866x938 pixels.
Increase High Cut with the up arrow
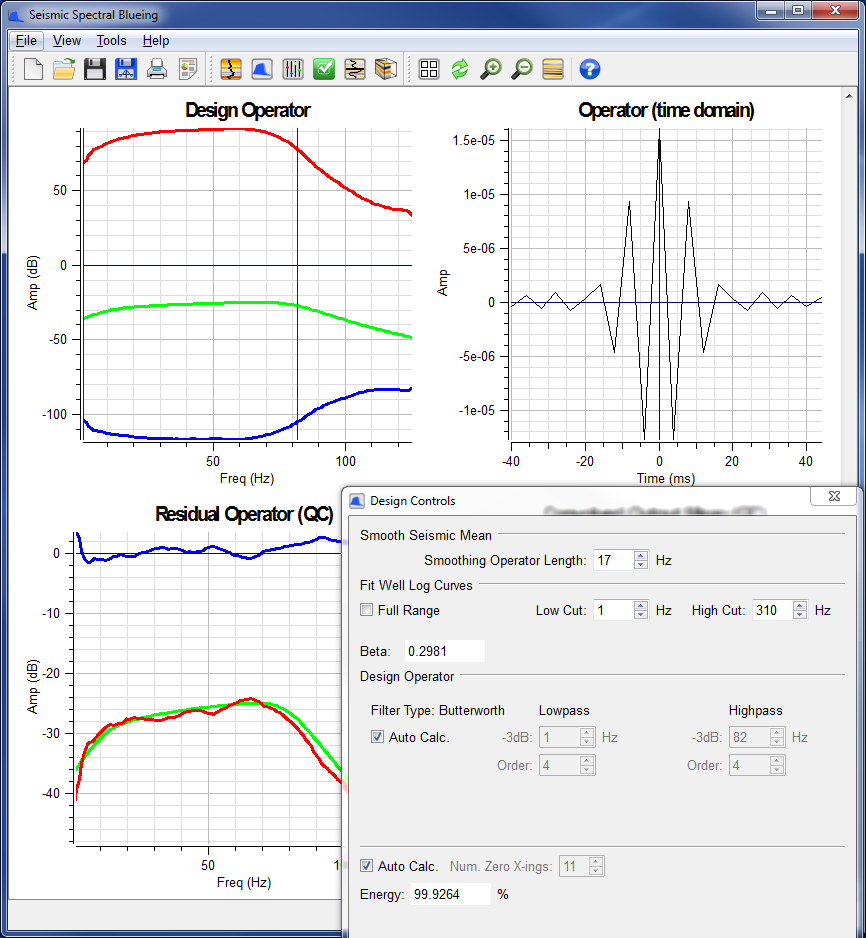pos(800,605)
